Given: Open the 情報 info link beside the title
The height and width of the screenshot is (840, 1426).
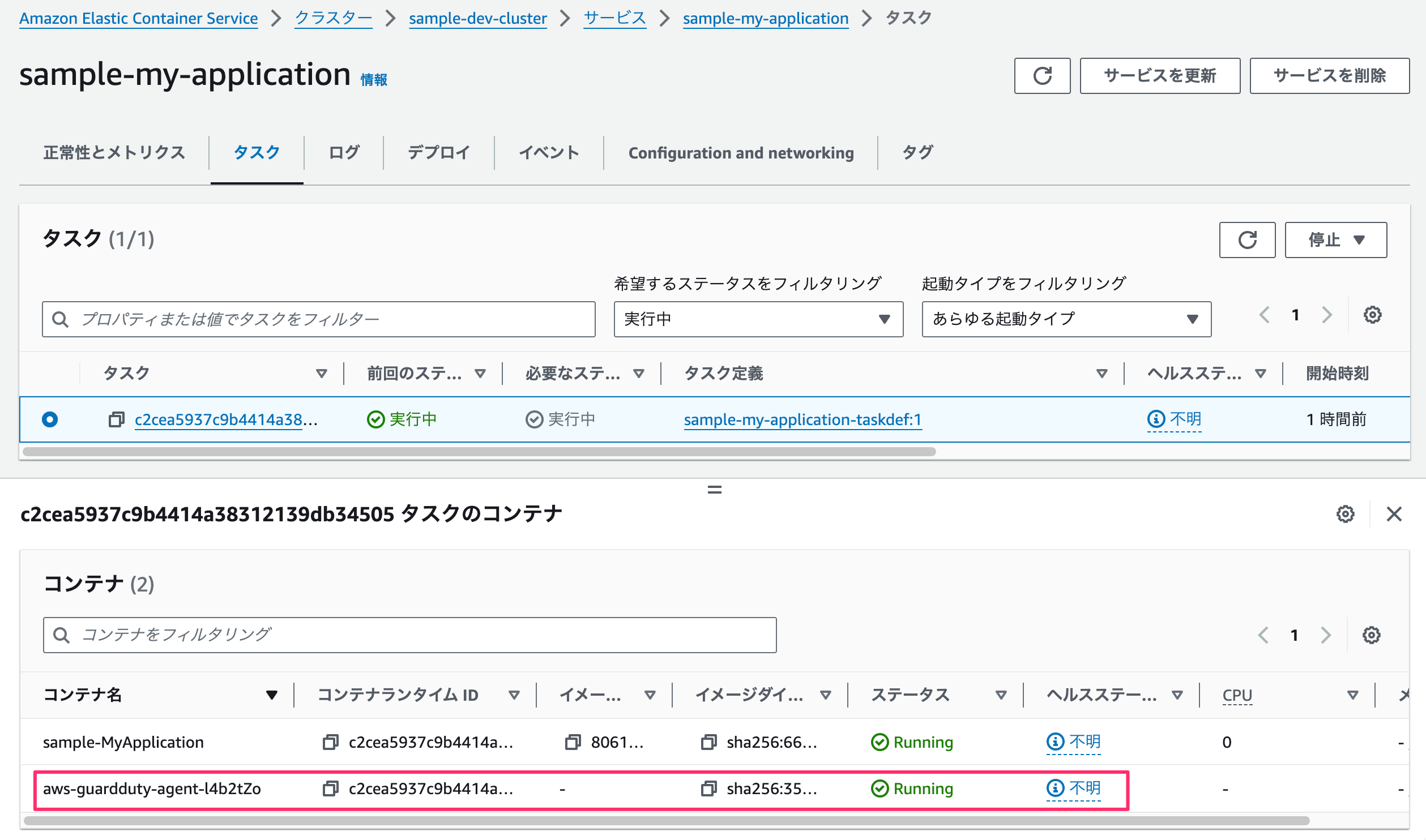Looking at the screenshot, I should (x=374, y=80).
